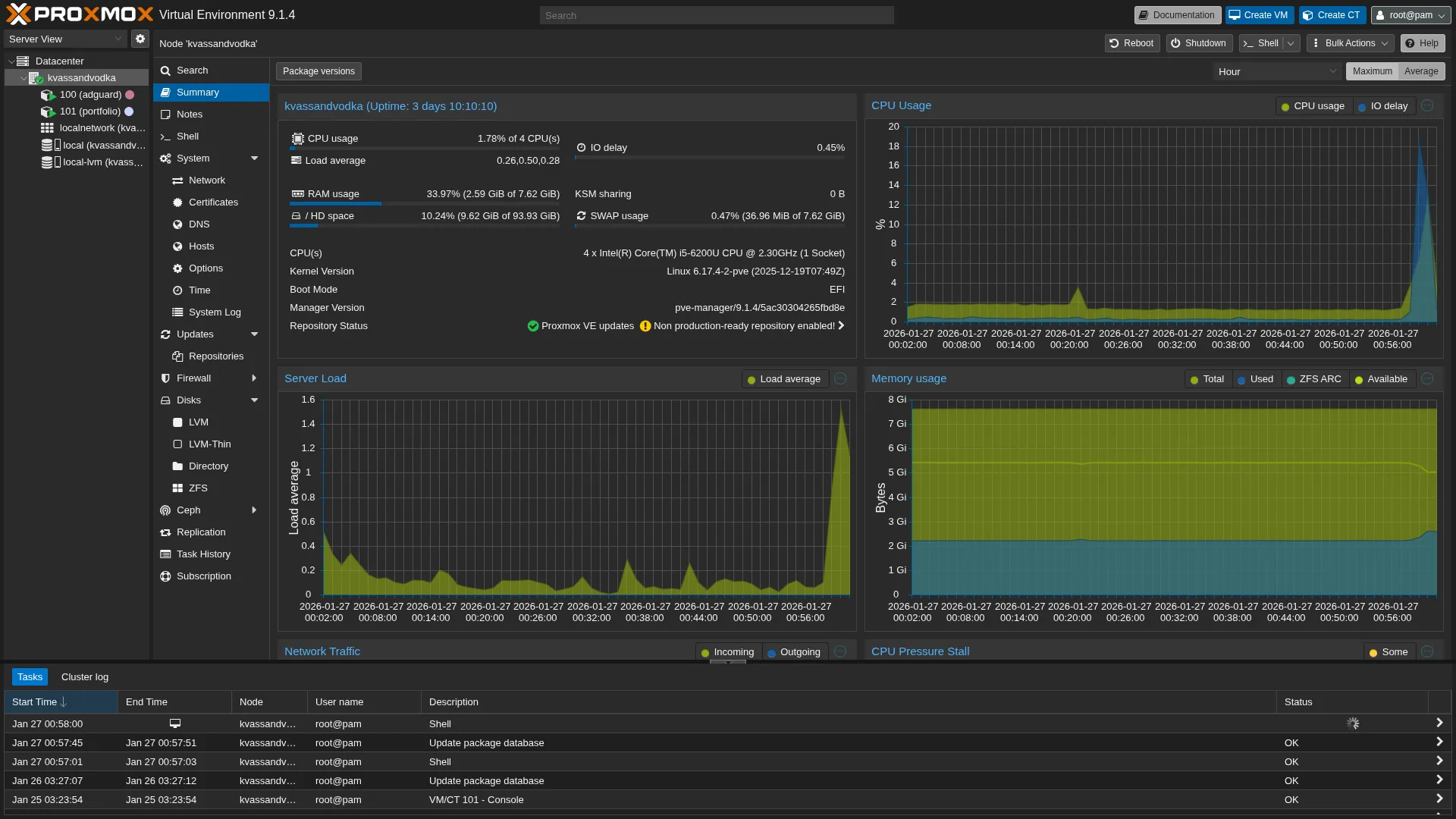Click the Create VM button
Viewport: 1456px width, 819px height.
[x=1259, y=15]
